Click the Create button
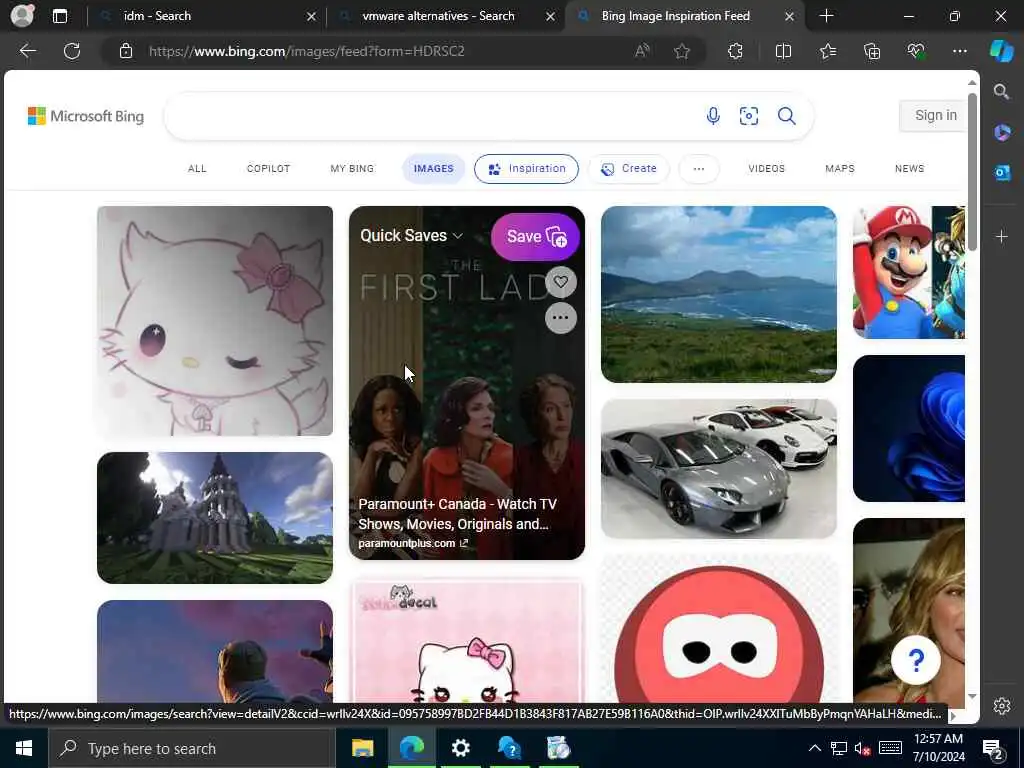The image size is (1024, 768). 628,168
